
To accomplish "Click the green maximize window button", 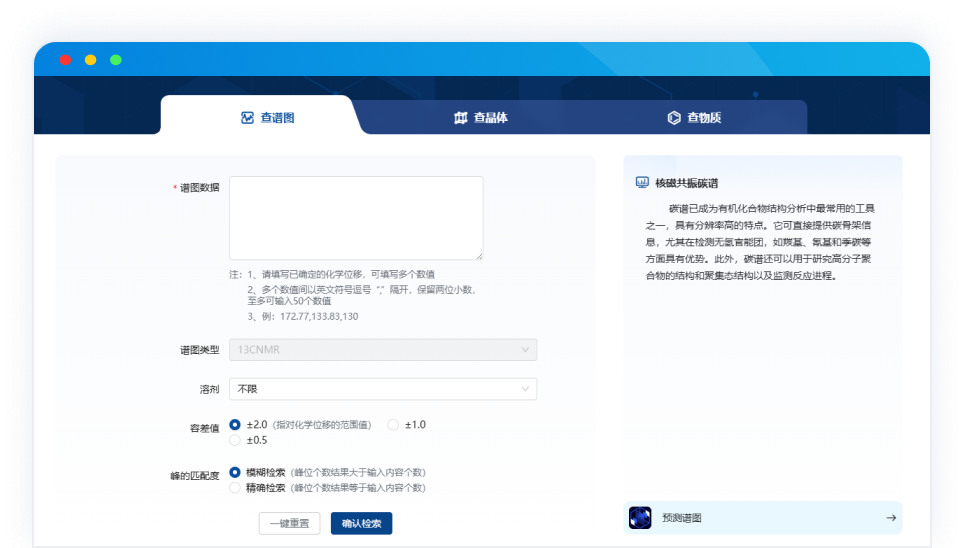I will pyautogui.click(x=116, y=60).
